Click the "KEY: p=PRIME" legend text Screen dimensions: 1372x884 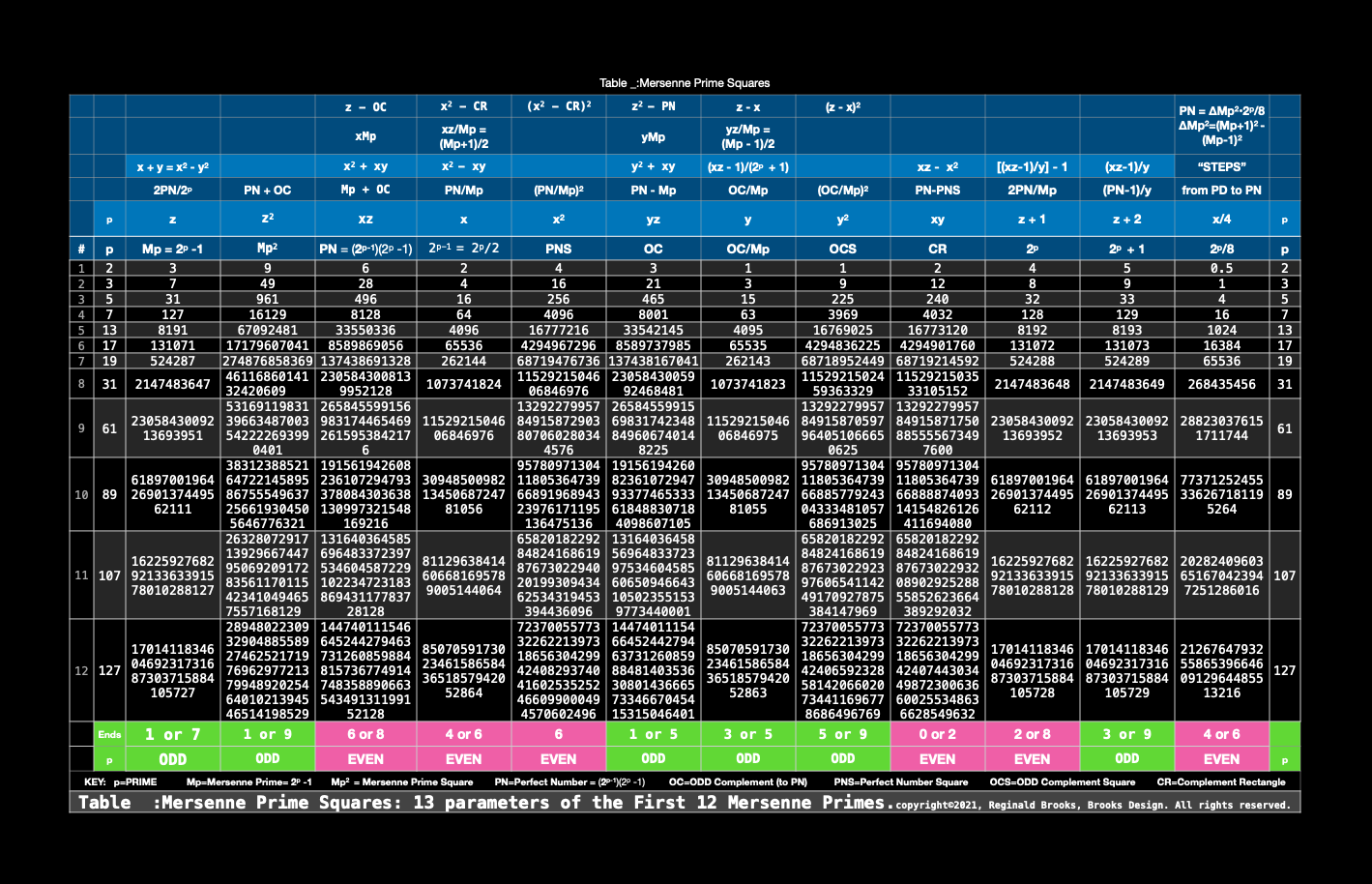tap(121, 781)
